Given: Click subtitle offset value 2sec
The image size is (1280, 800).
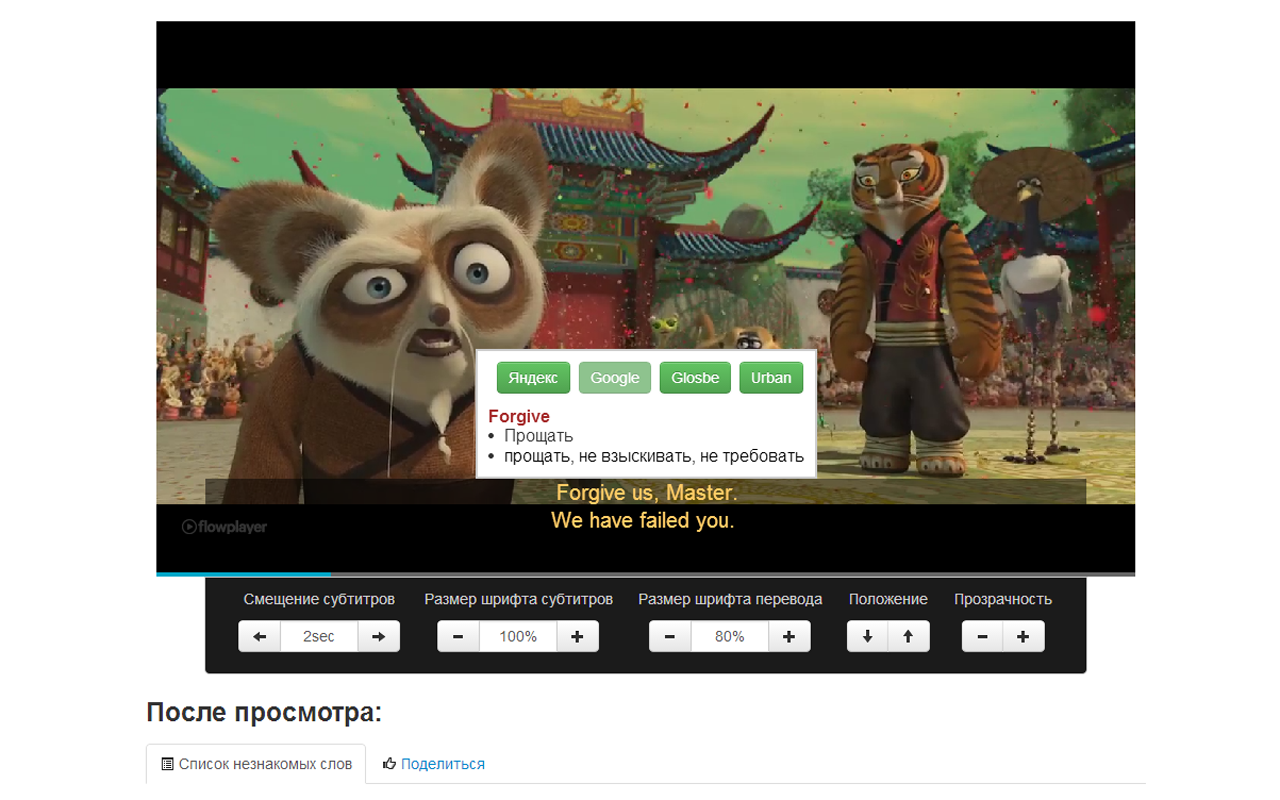Looking at the screenshot, I should coord(319,637).
